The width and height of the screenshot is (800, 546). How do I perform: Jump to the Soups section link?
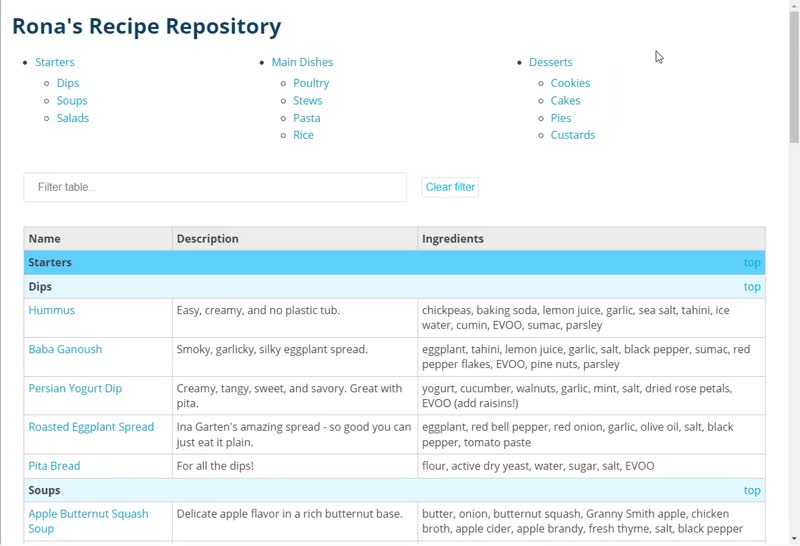click(x=72, y=101)
